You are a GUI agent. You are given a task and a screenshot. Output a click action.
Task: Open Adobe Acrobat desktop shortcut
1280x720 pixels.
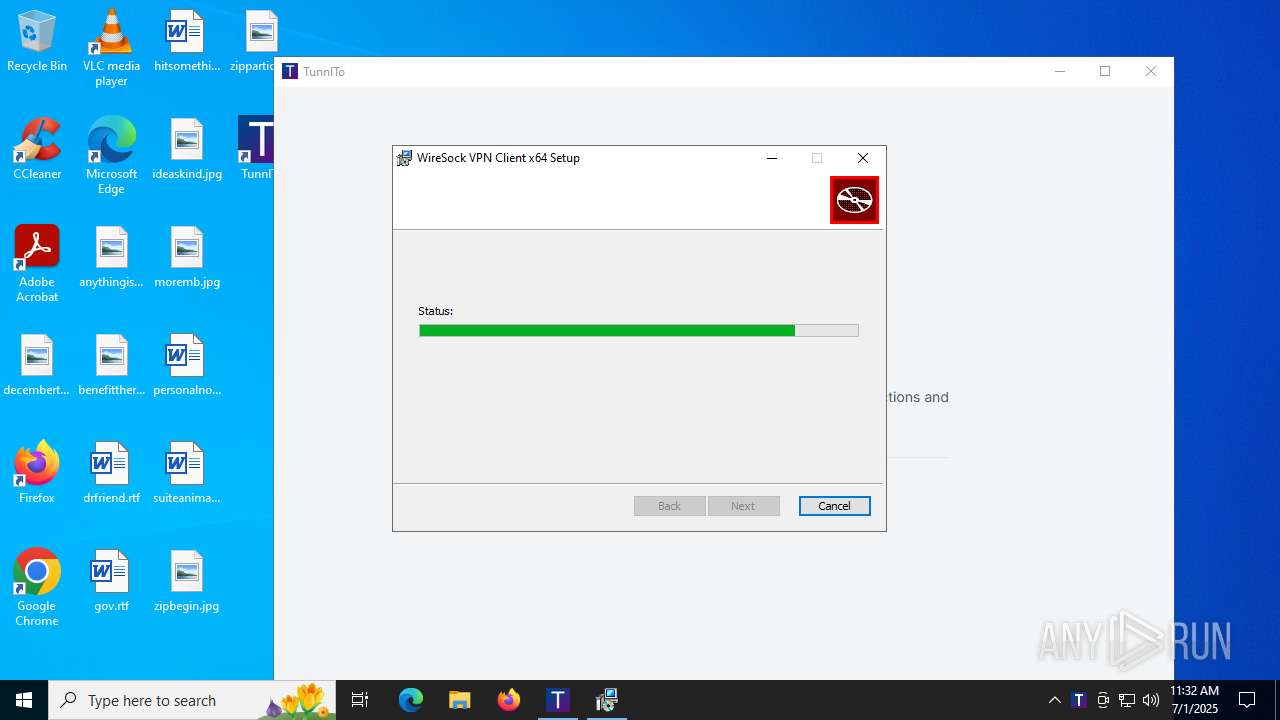[37, 264]
